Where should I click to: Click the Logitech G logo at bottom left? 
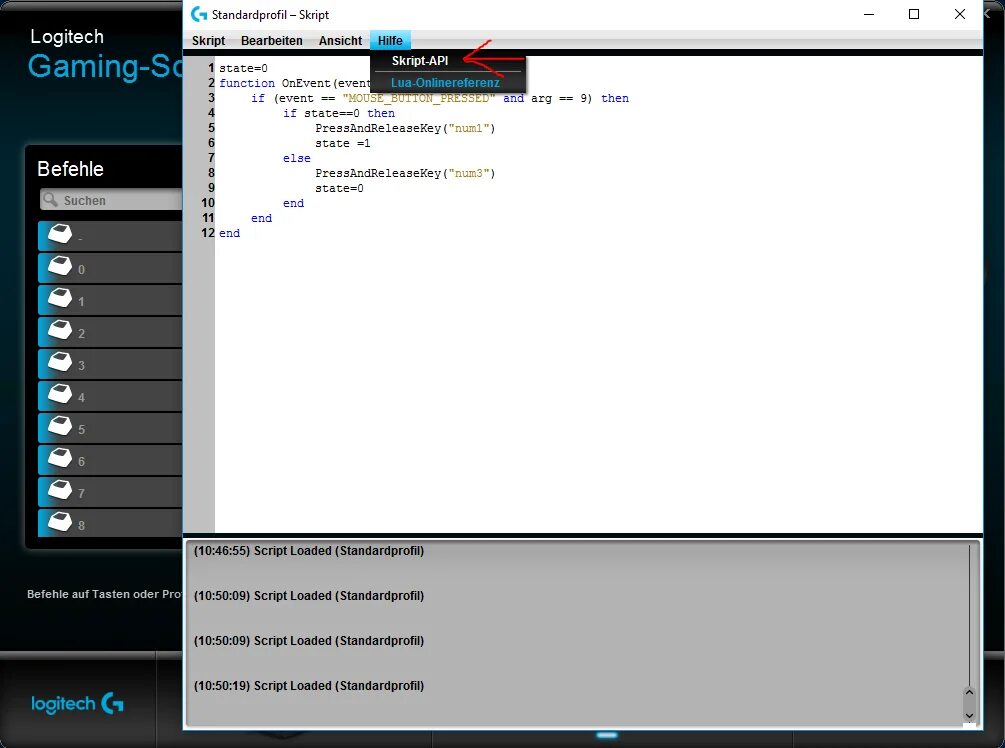click(78, 703)
